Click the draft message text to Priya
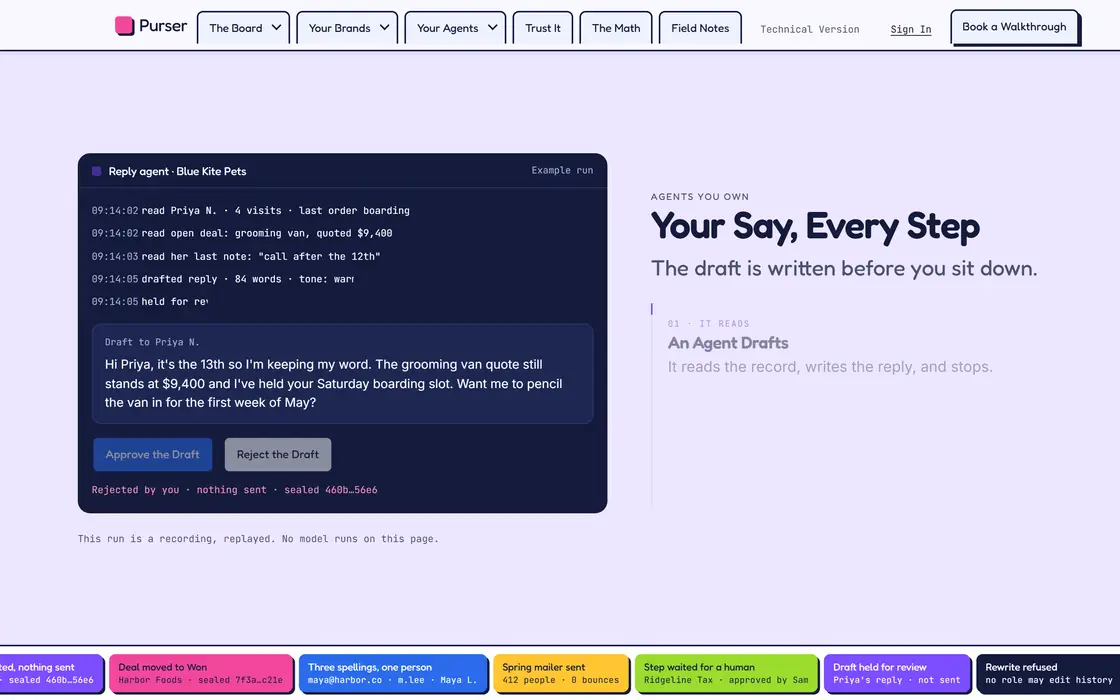 [334, 384]
